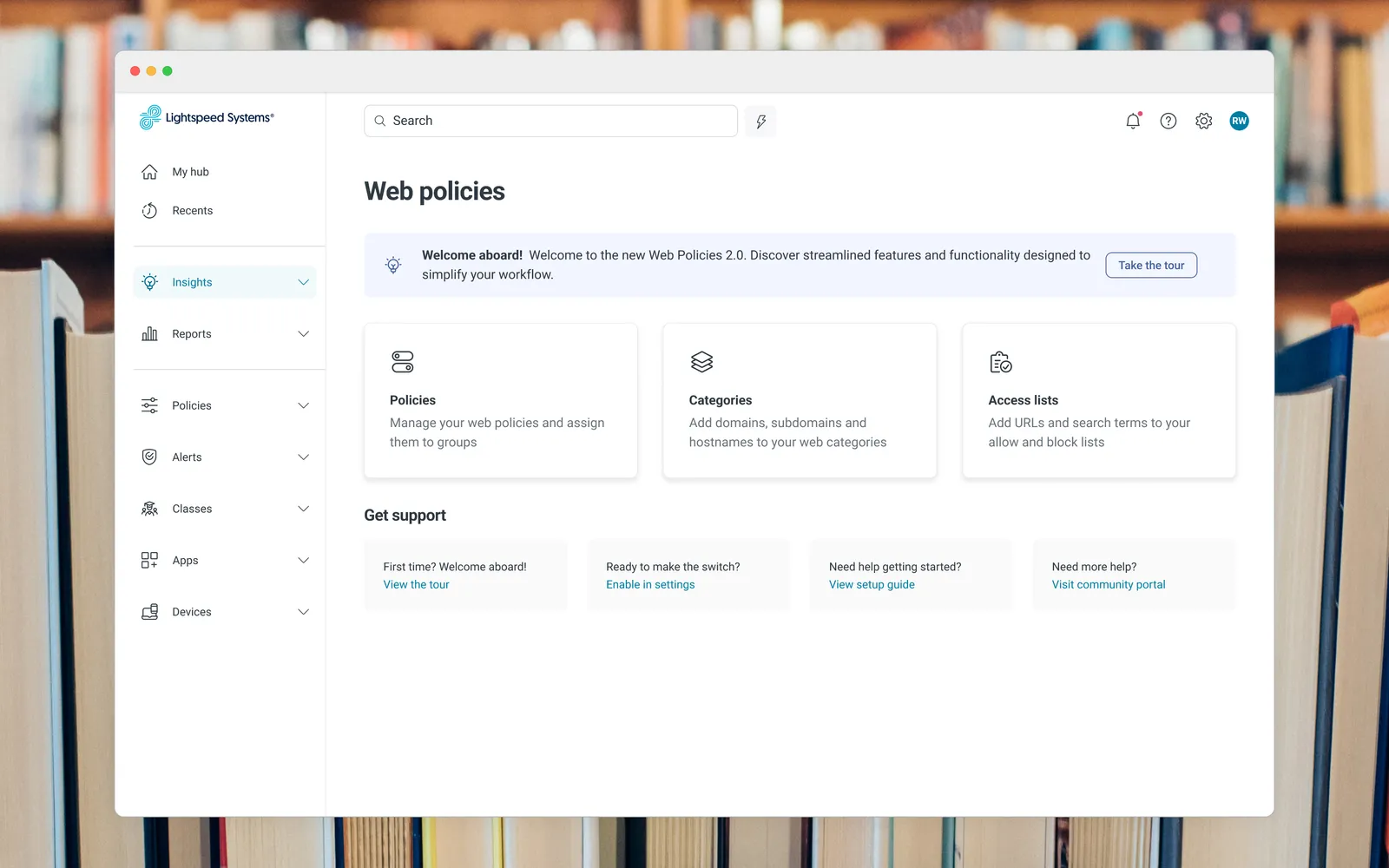Click the lightning bolt quick actions icon

click(760, 122)
